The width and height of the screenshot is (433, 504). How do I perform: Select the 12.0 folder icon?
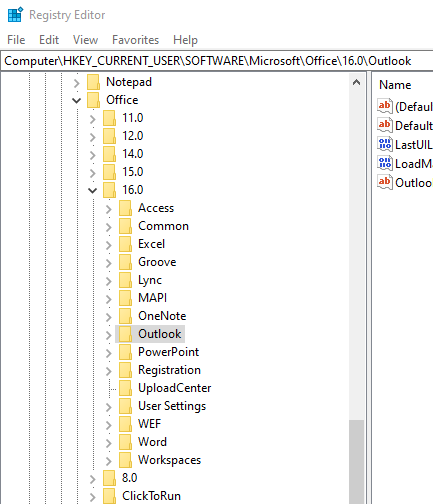tap(109, 136)
